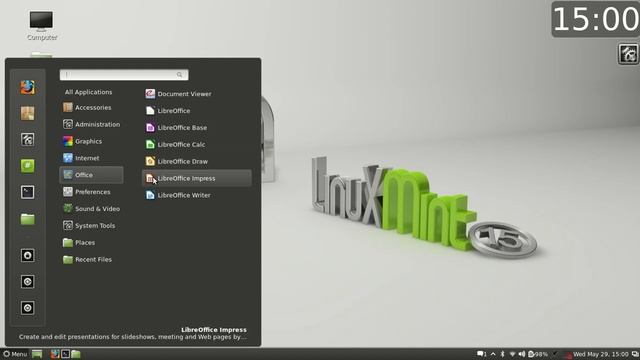
Task: Launch Document Viewer
Action: pyautogui.click(x=197, y=94)
